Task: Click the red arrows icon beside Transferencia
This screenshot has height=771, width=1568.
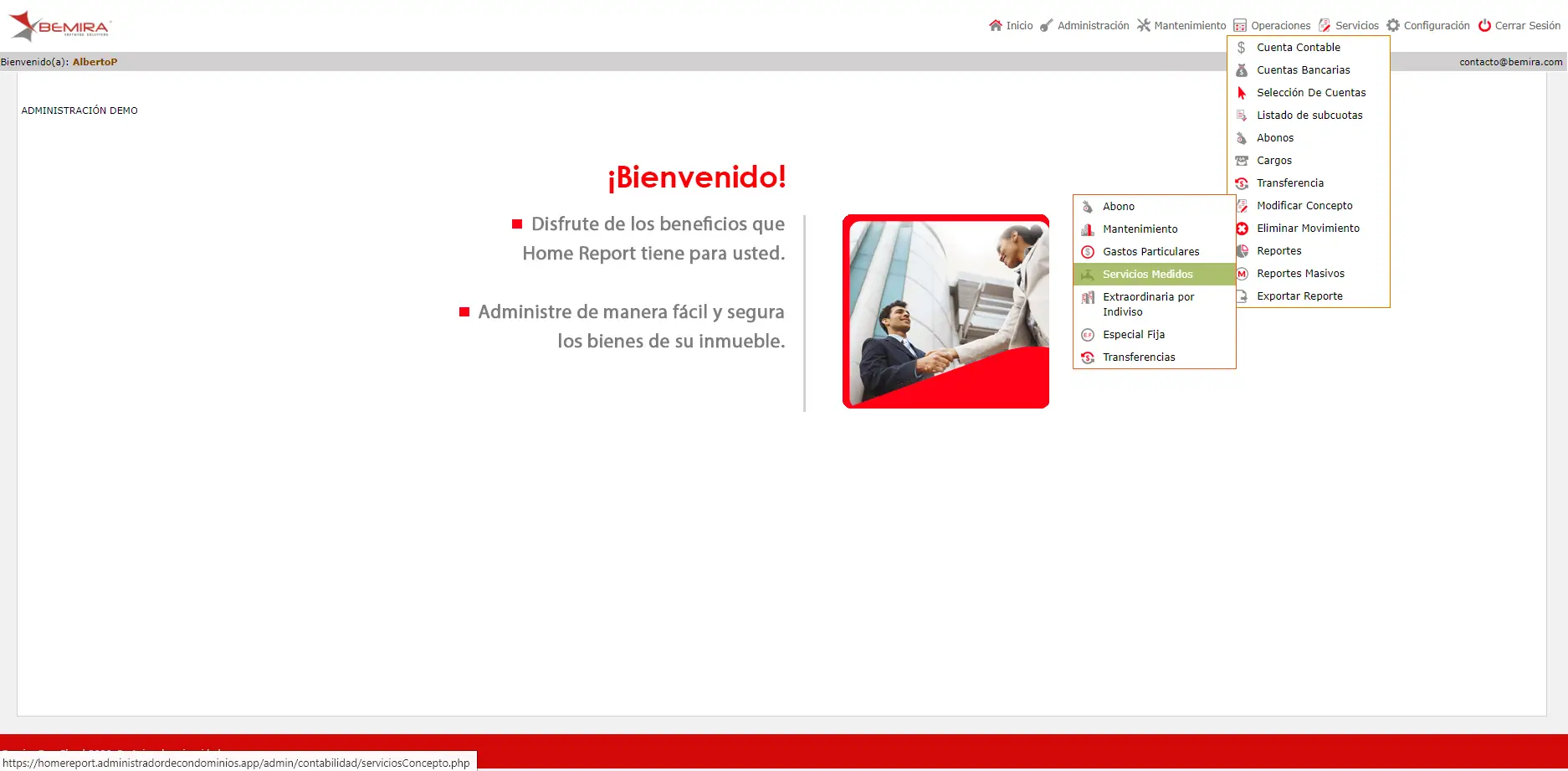Action: click(x=1242, y=183)
